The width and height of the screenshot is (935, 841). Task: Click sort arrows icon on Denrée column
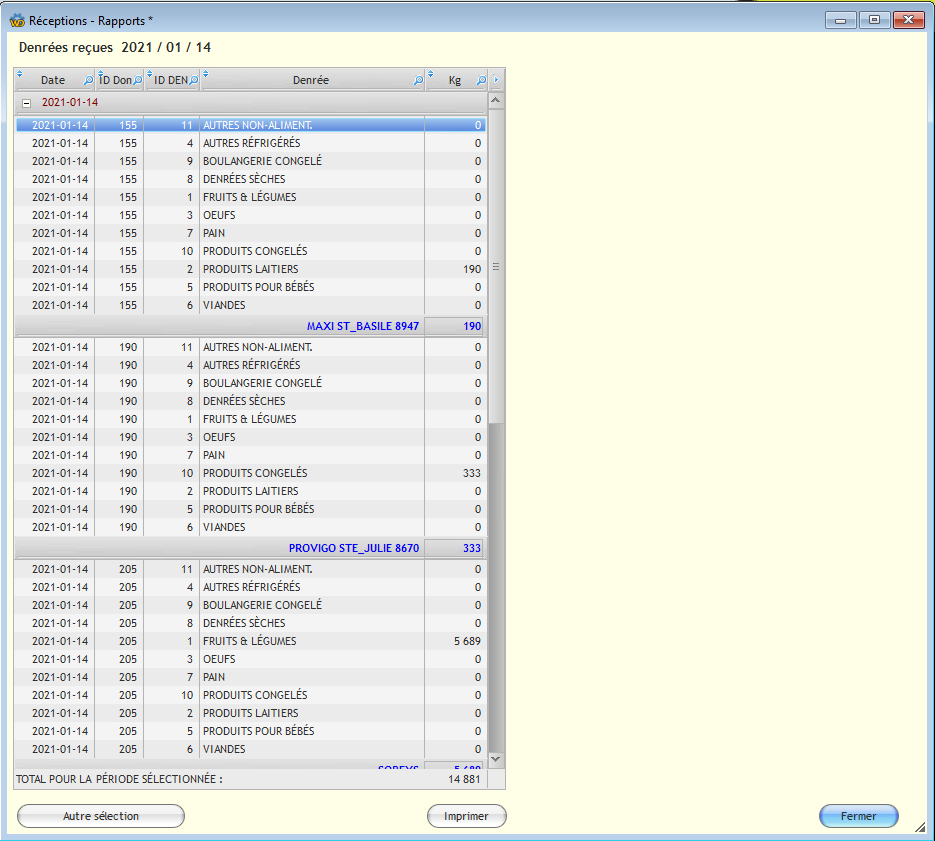[x=206, y=74]
